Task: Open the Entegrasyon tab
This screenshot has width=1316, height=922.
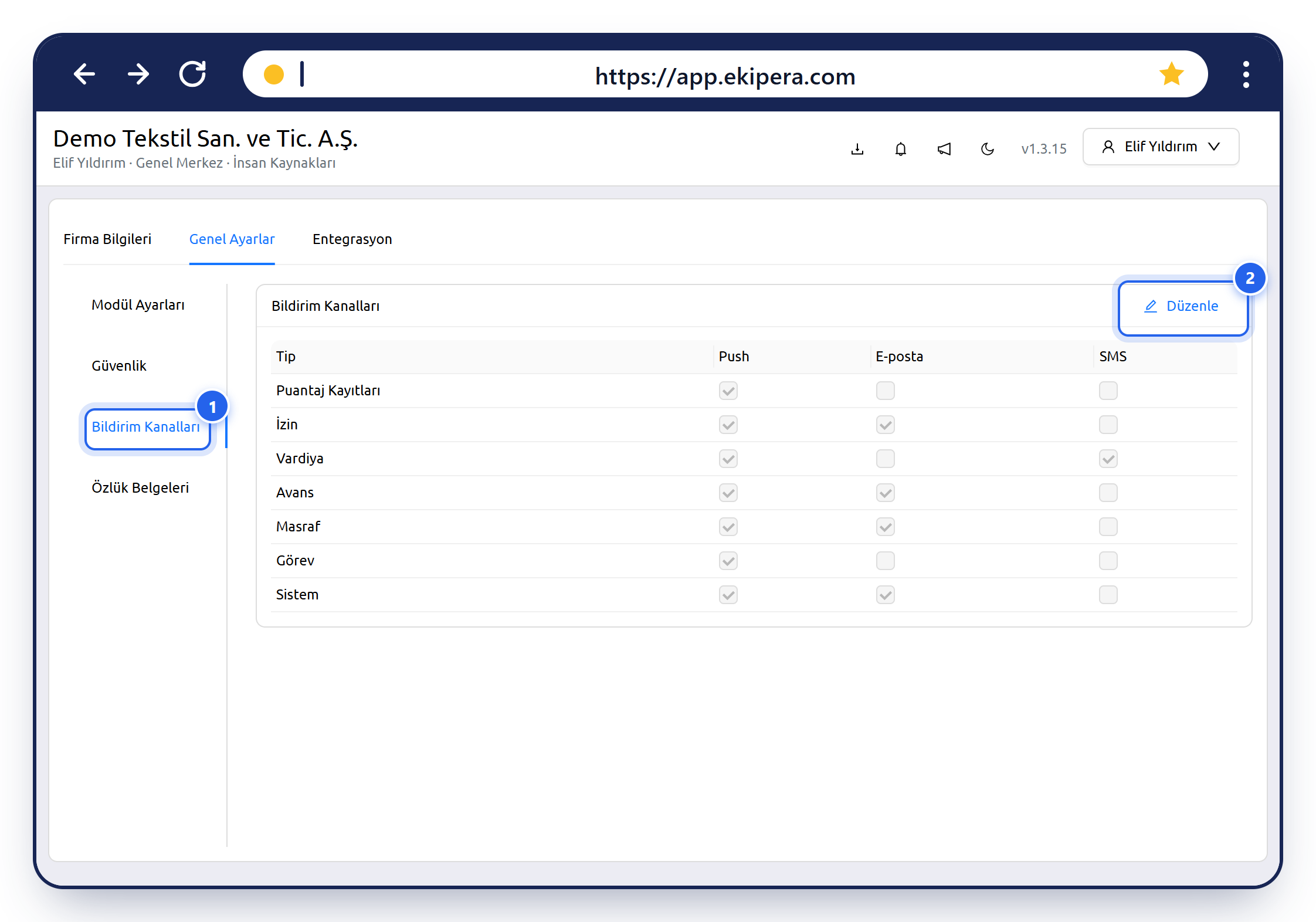Action: (352, 239)
